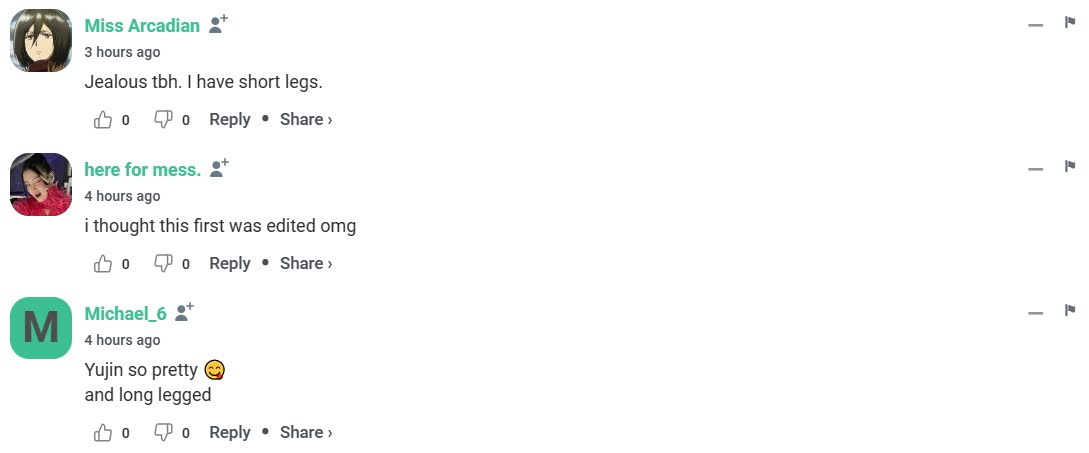The height and width of the screenshot is (453, 1089).
Task: Collapse the here for mess. comment thread
Action: [1036, 169]
